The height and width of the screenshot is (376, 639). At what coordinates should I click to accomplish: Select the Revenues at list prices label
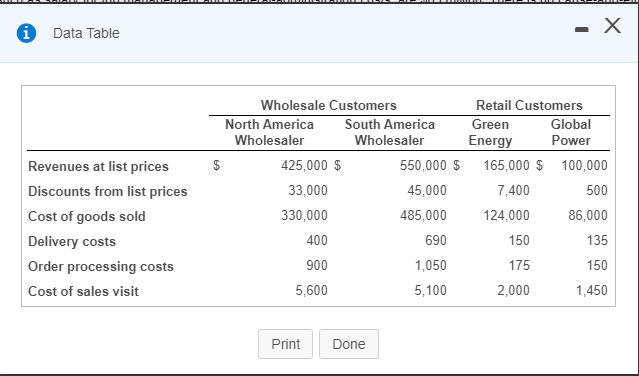pos(98,166)
